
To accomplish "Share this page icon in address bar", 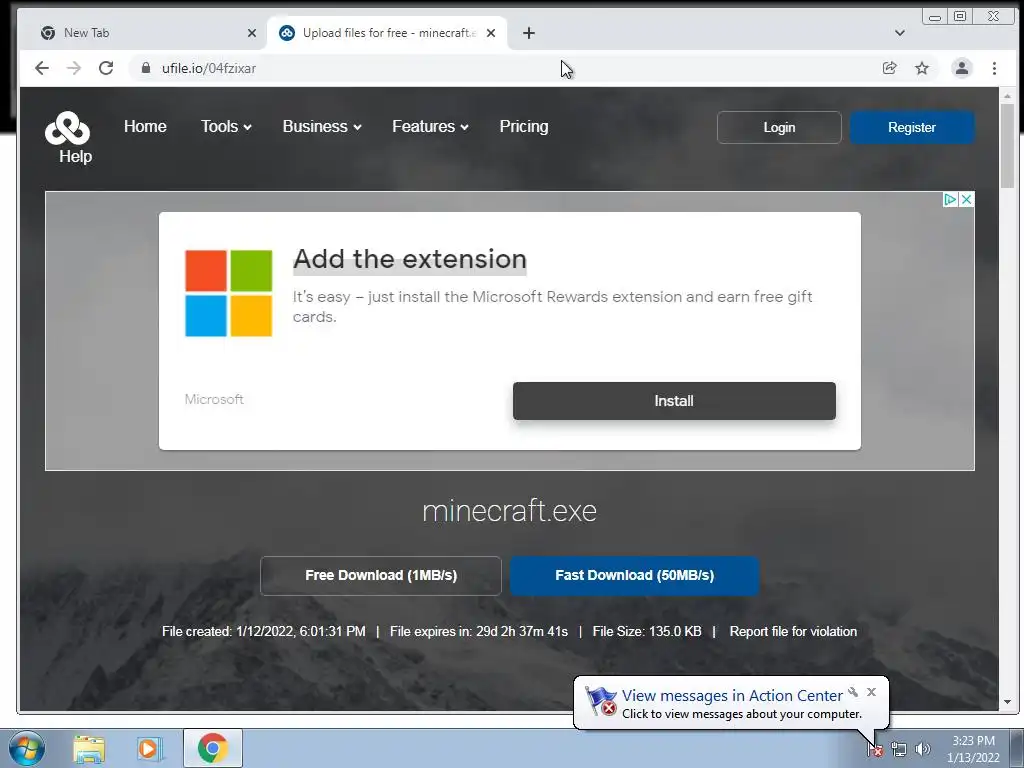I will point(889,68).
